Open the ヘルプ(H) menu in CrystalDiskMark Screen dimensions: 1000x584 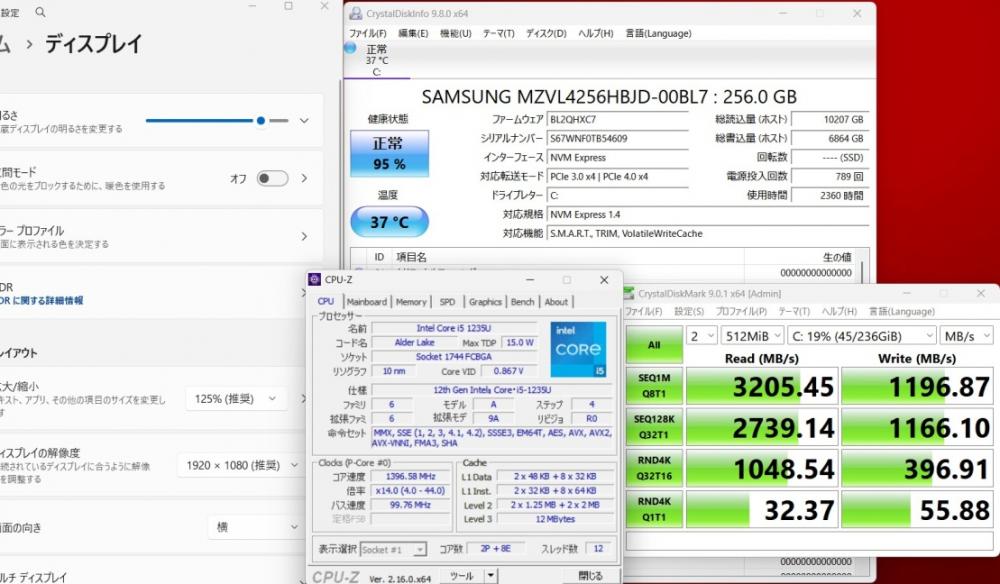click(839, 311)
